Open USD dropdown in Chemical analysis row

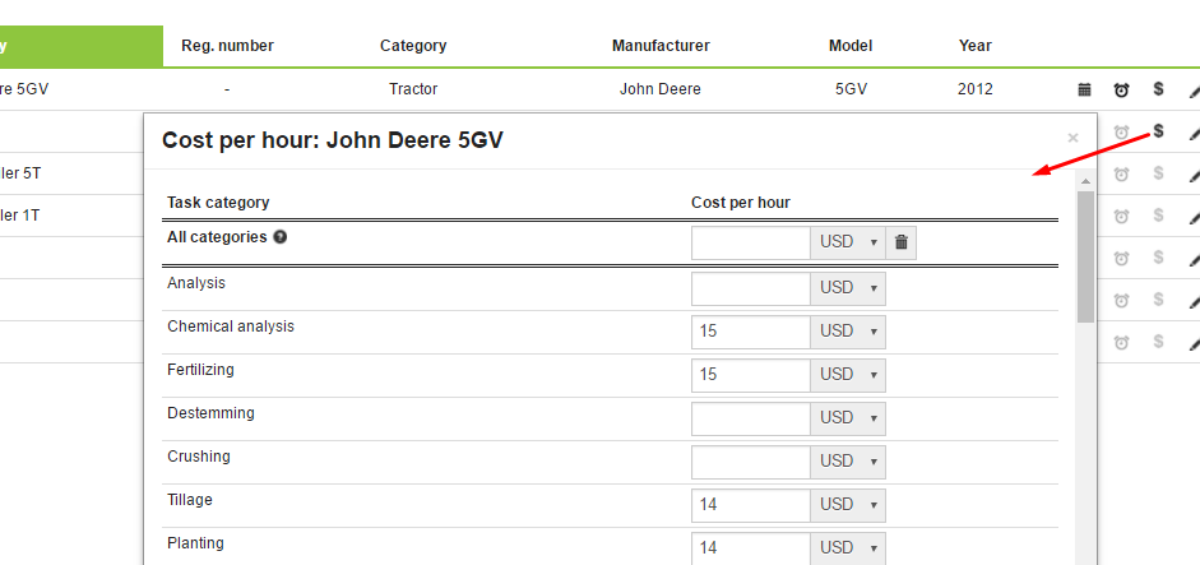[x=848, y=331]
